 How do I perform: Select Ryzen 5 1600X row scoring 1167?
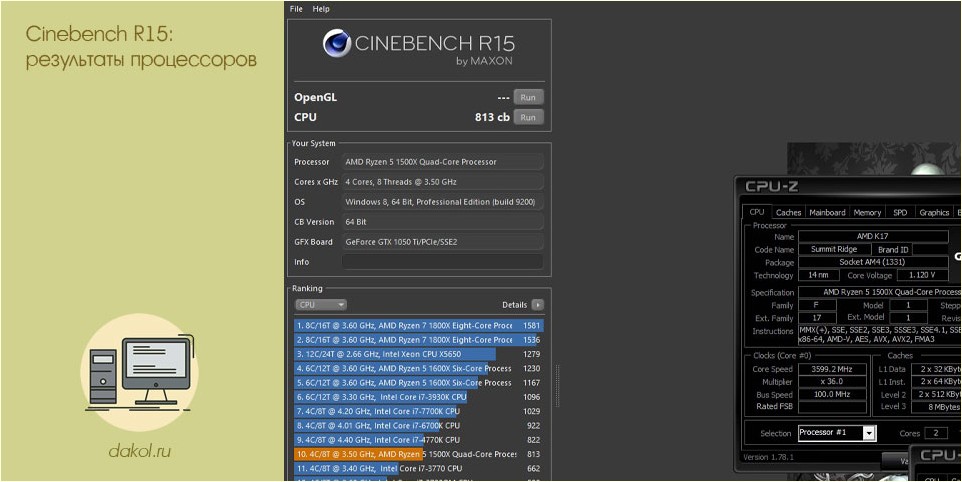tap(418, 383)
